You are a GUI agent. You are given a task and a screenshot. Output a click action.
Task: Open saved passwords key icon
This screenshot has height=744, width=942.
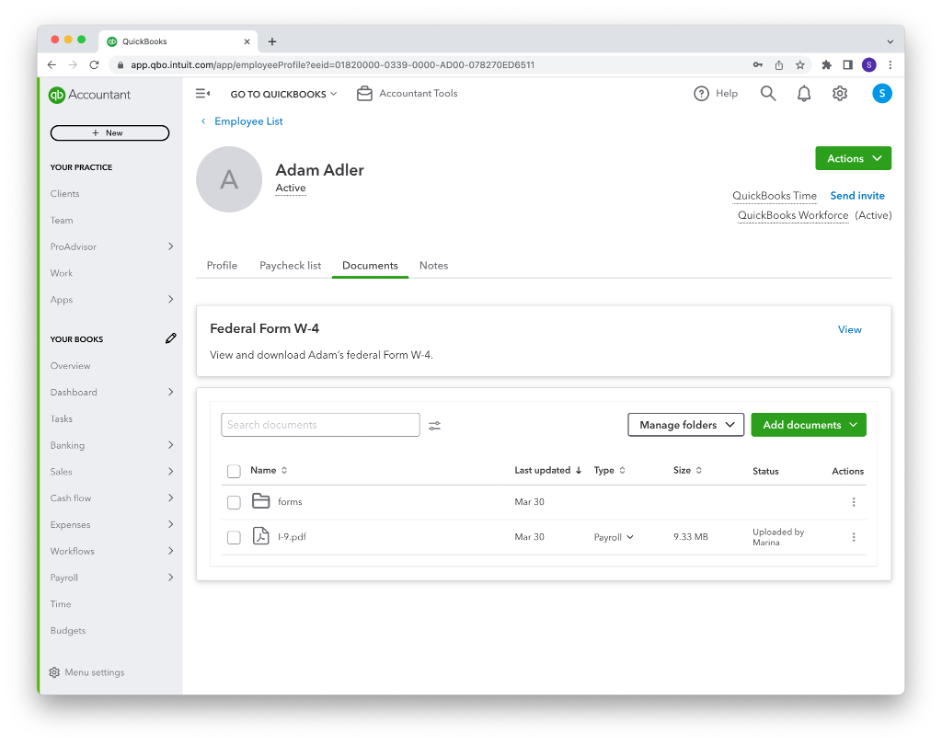[758, 65]
